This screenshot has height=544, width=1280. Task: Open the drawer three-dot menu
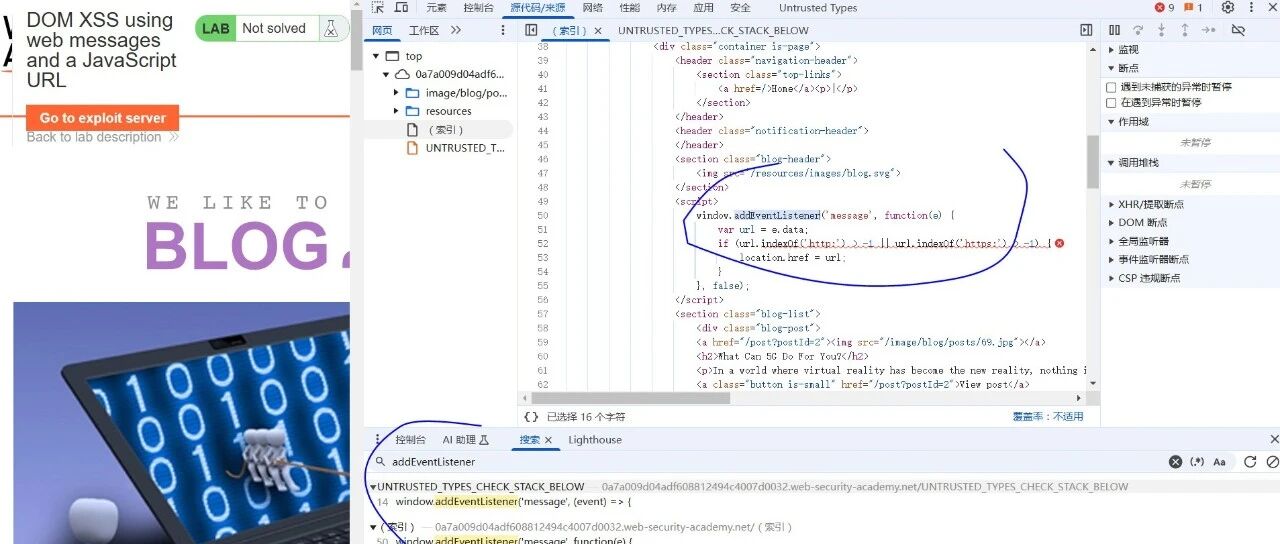pos(378,440)
